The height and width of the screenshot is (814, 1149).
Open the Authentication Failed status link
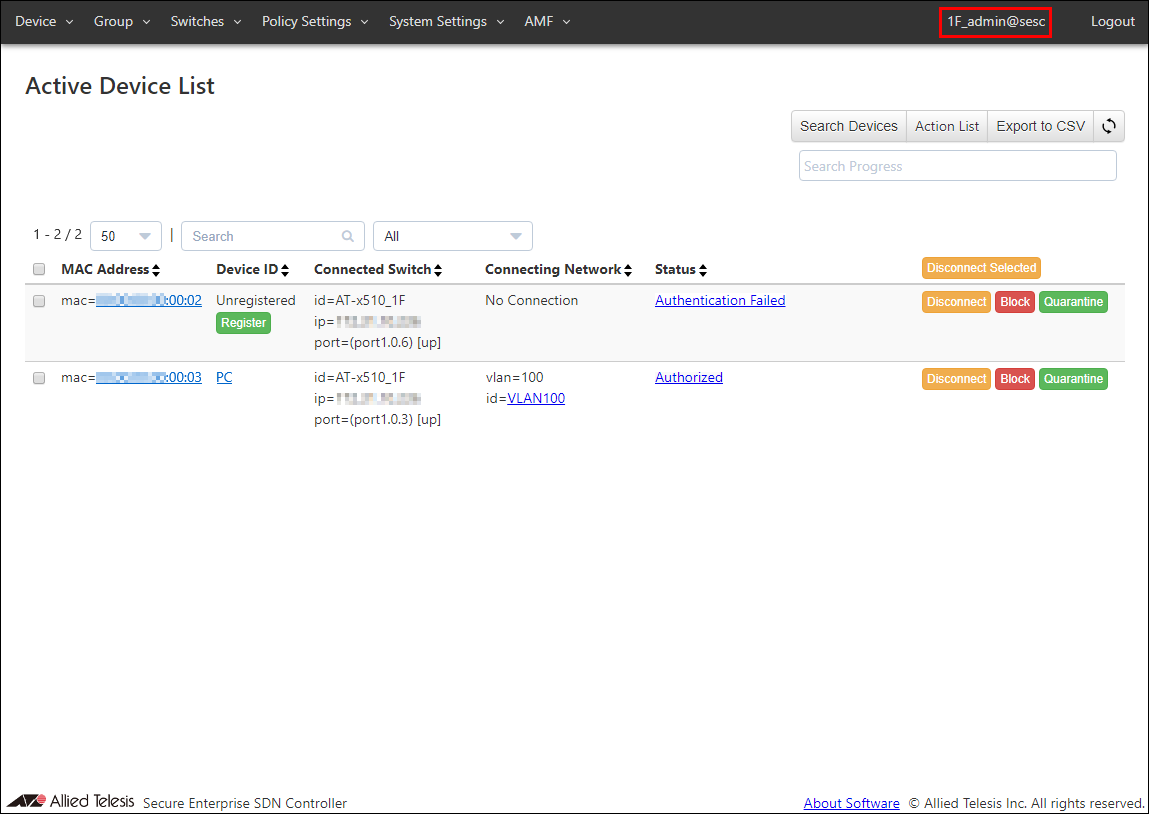[x=720, y=300]
